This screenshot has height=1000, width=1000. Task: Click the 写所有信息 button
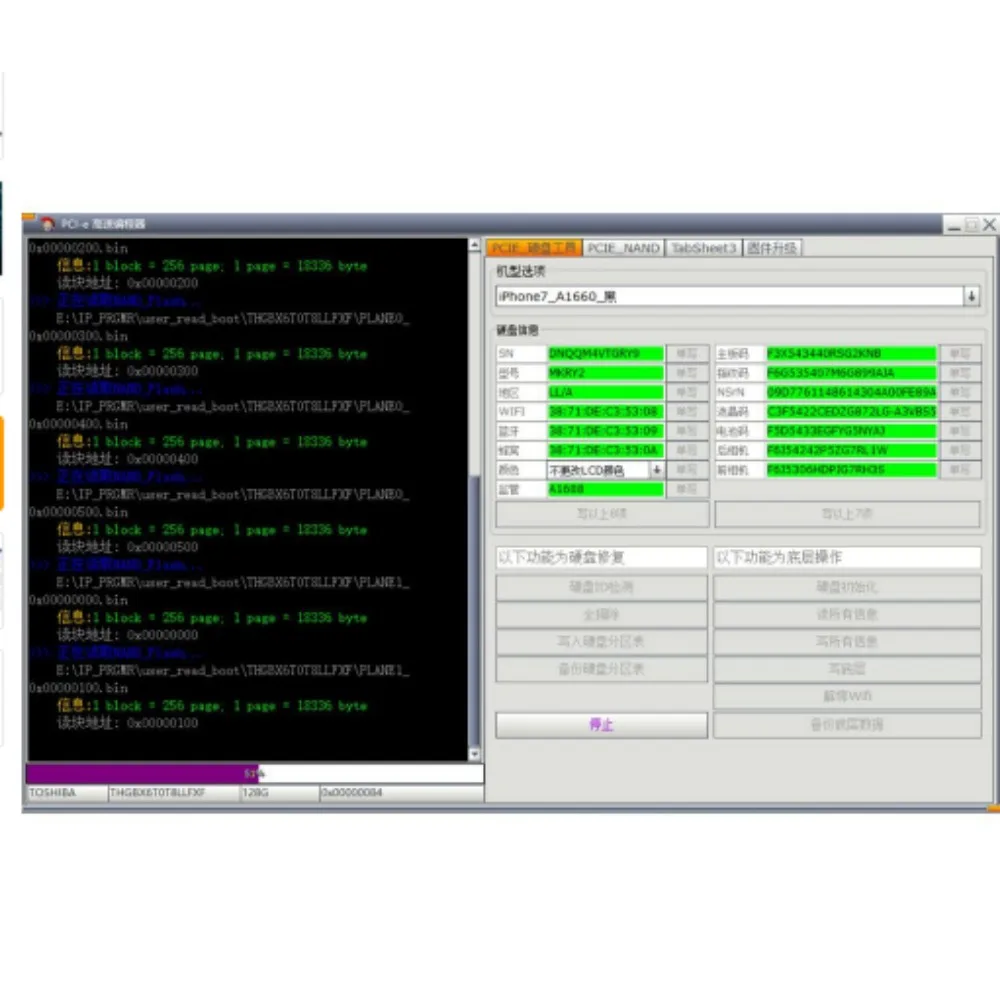[x=847, y=642]
